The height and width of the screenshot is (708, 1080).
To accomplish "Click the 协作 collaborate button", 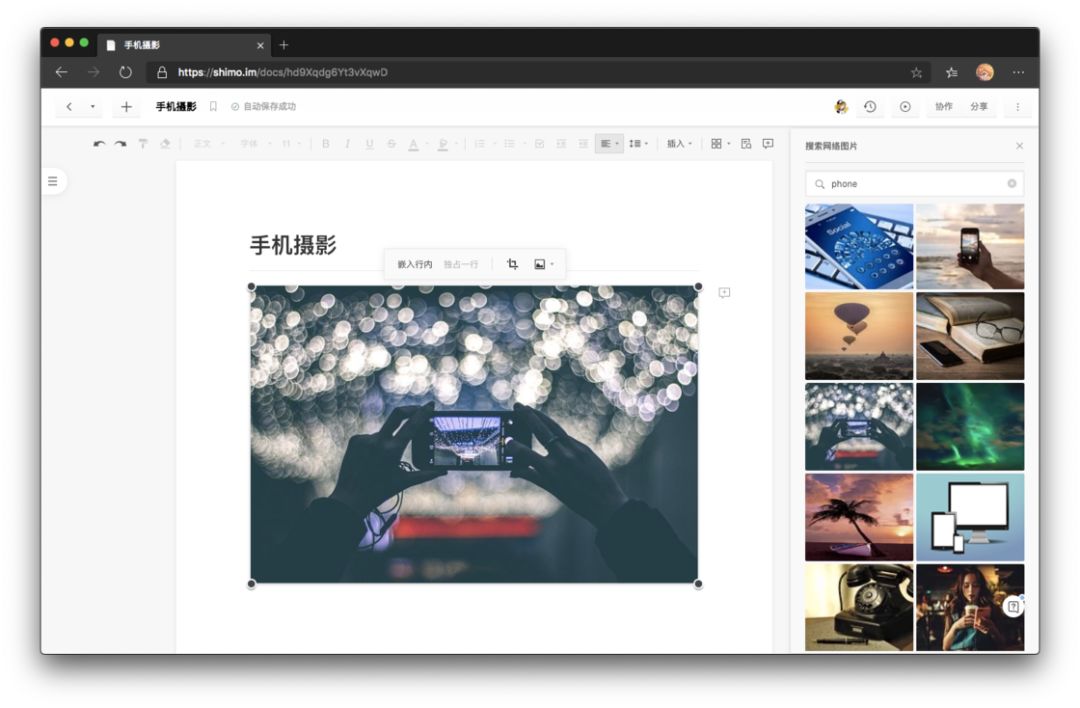I will point(944,107).
